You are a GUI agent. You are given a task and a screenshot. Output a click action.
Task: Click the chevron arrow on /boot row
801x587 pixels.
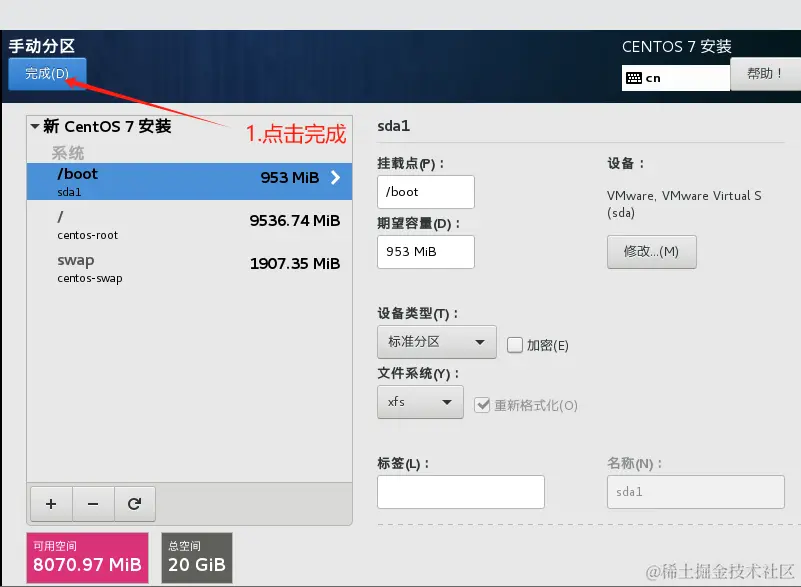[335, 178]
